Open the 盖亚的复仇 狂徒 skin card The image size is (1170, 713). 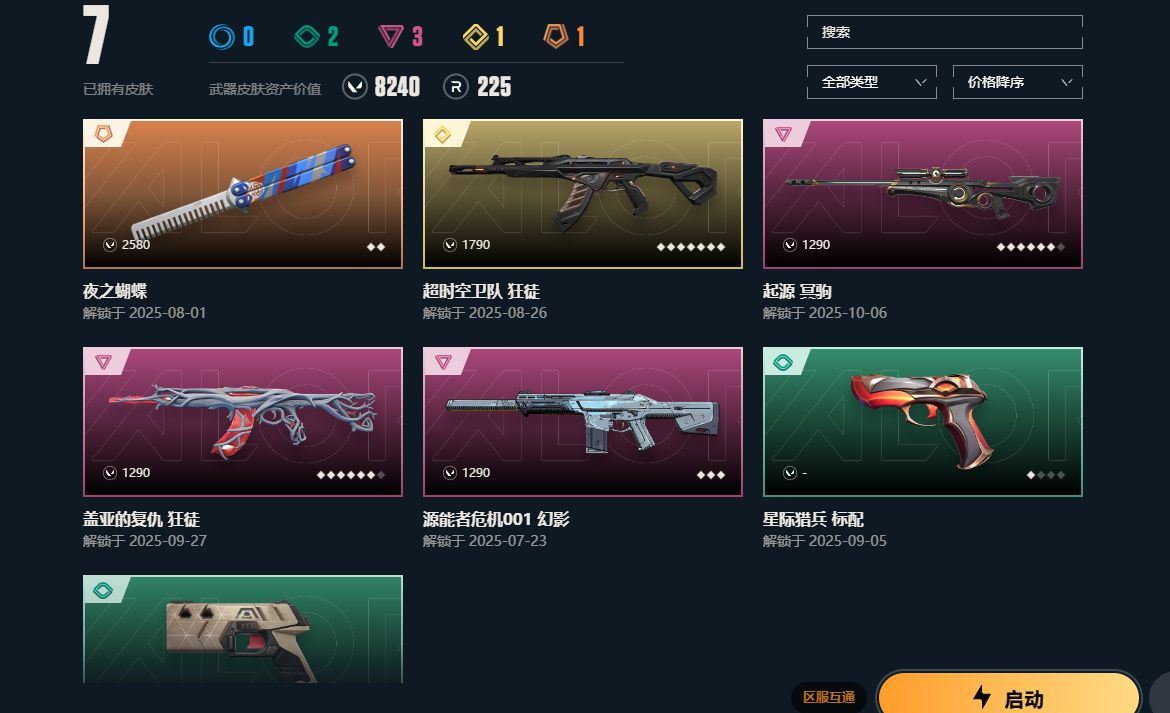(243, 421)
